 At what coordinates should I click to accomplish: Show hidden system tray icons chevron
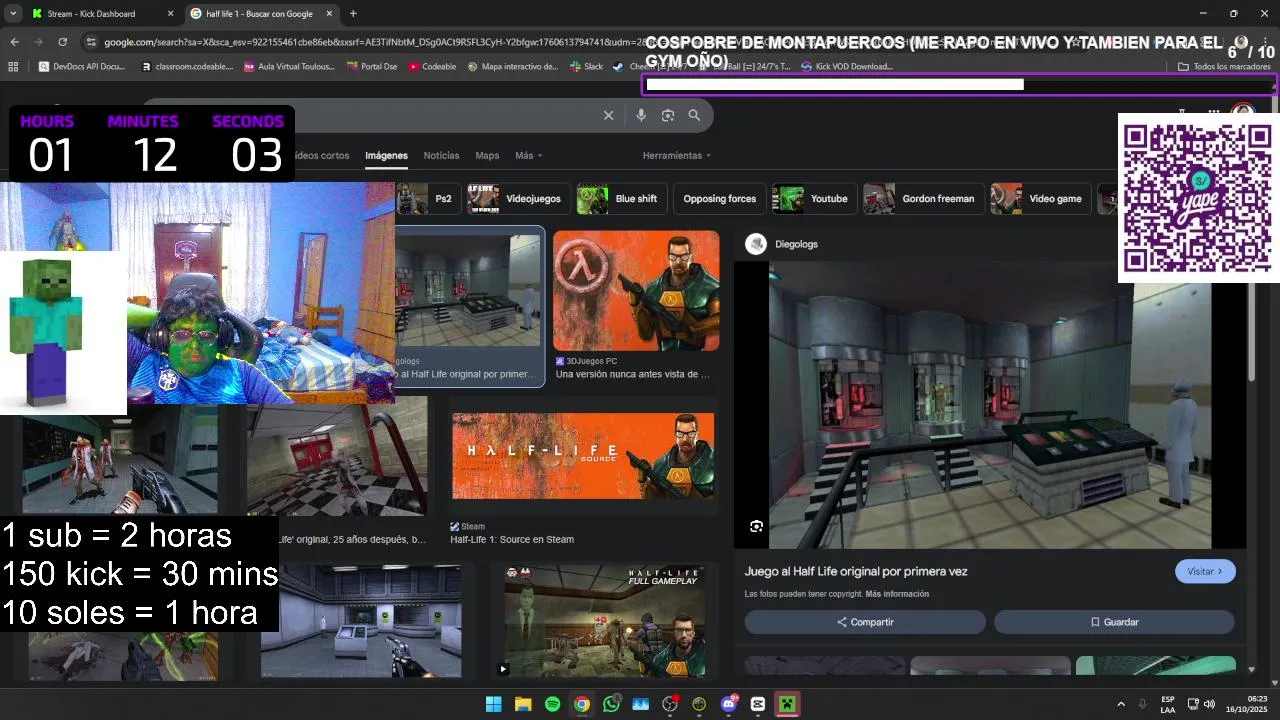(1120, 704)
